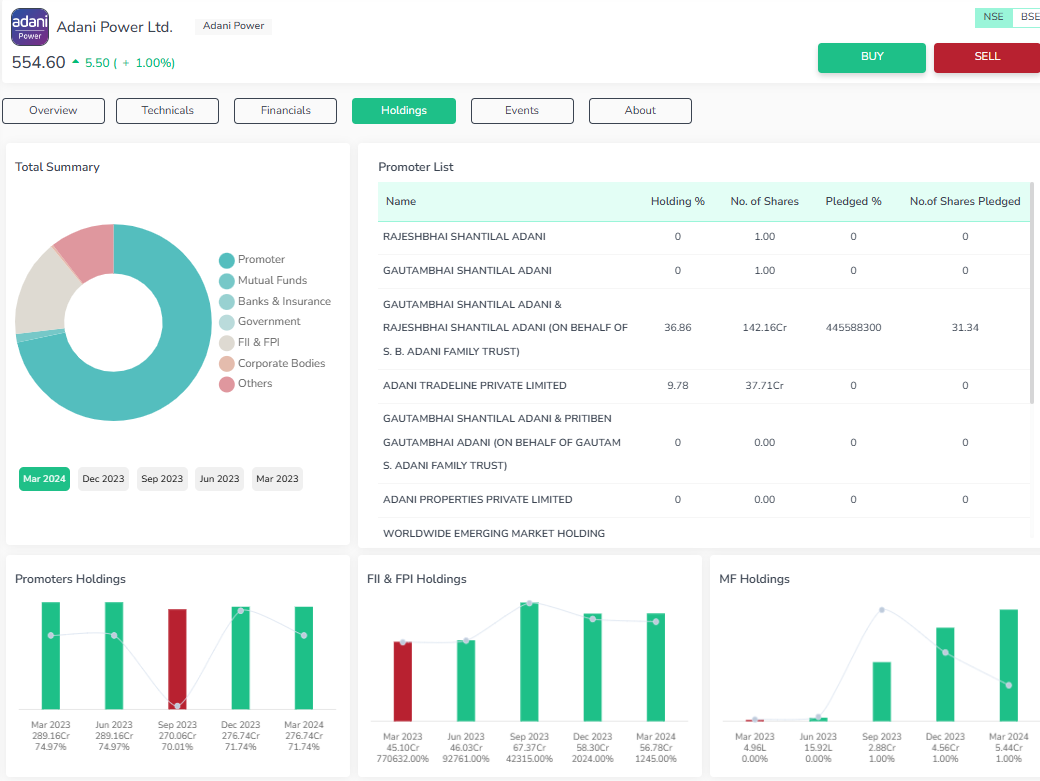Click the red SELL button

(x=987, y=57)
